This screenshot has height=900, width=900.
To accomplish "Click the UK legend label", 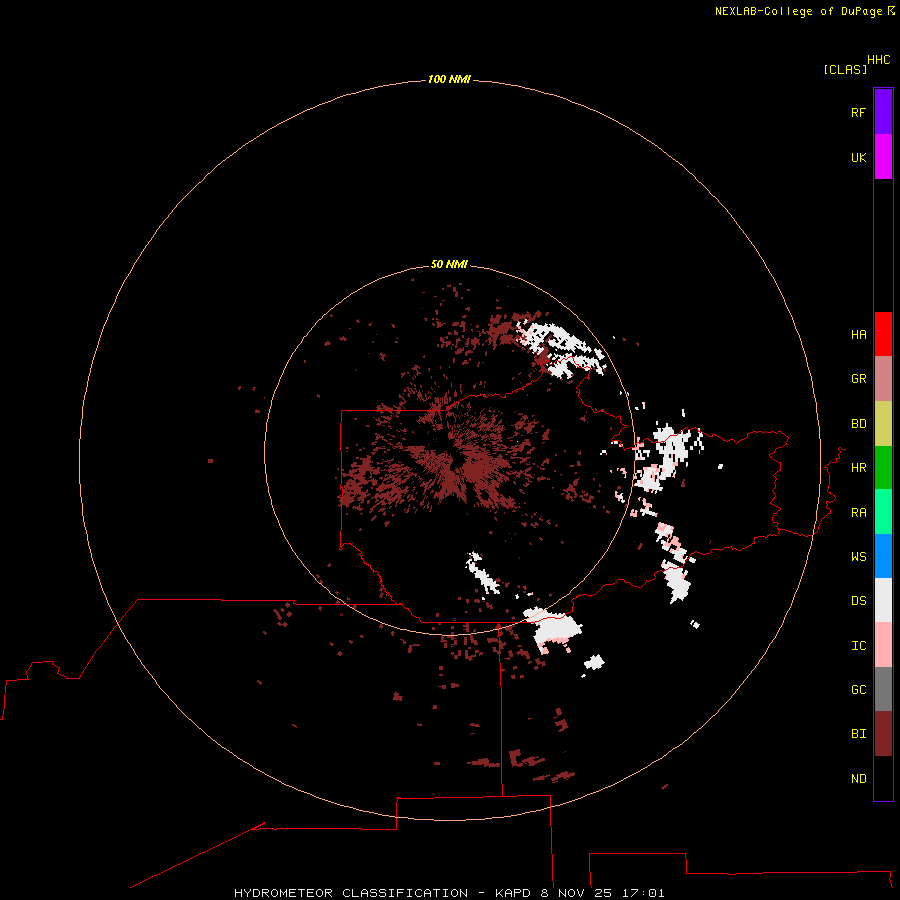I will pyautogui.click(x=859, y=157).
